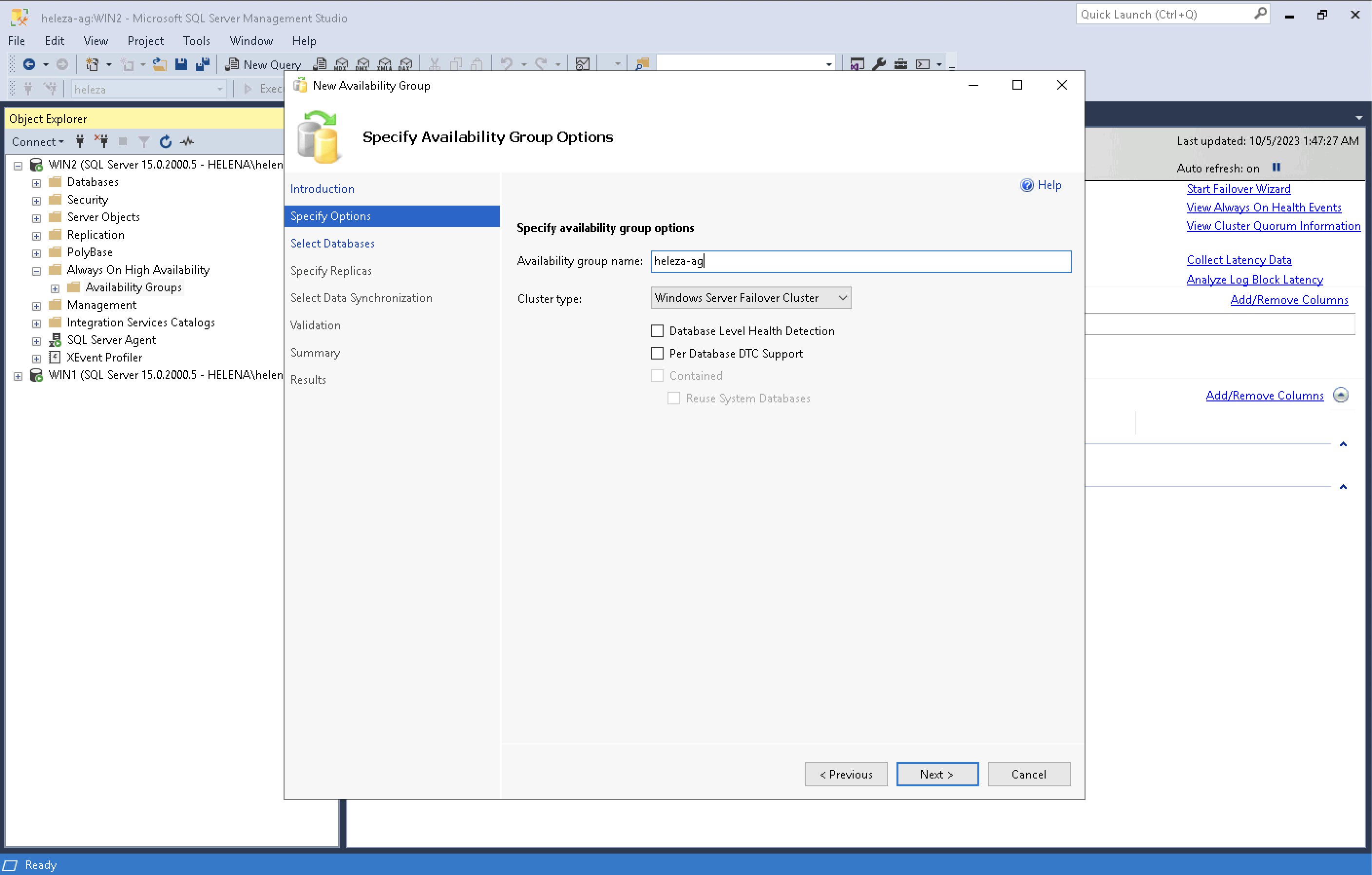Collapse Always On High Availability node
The image size is (1372, 875).
click(37, 270)
